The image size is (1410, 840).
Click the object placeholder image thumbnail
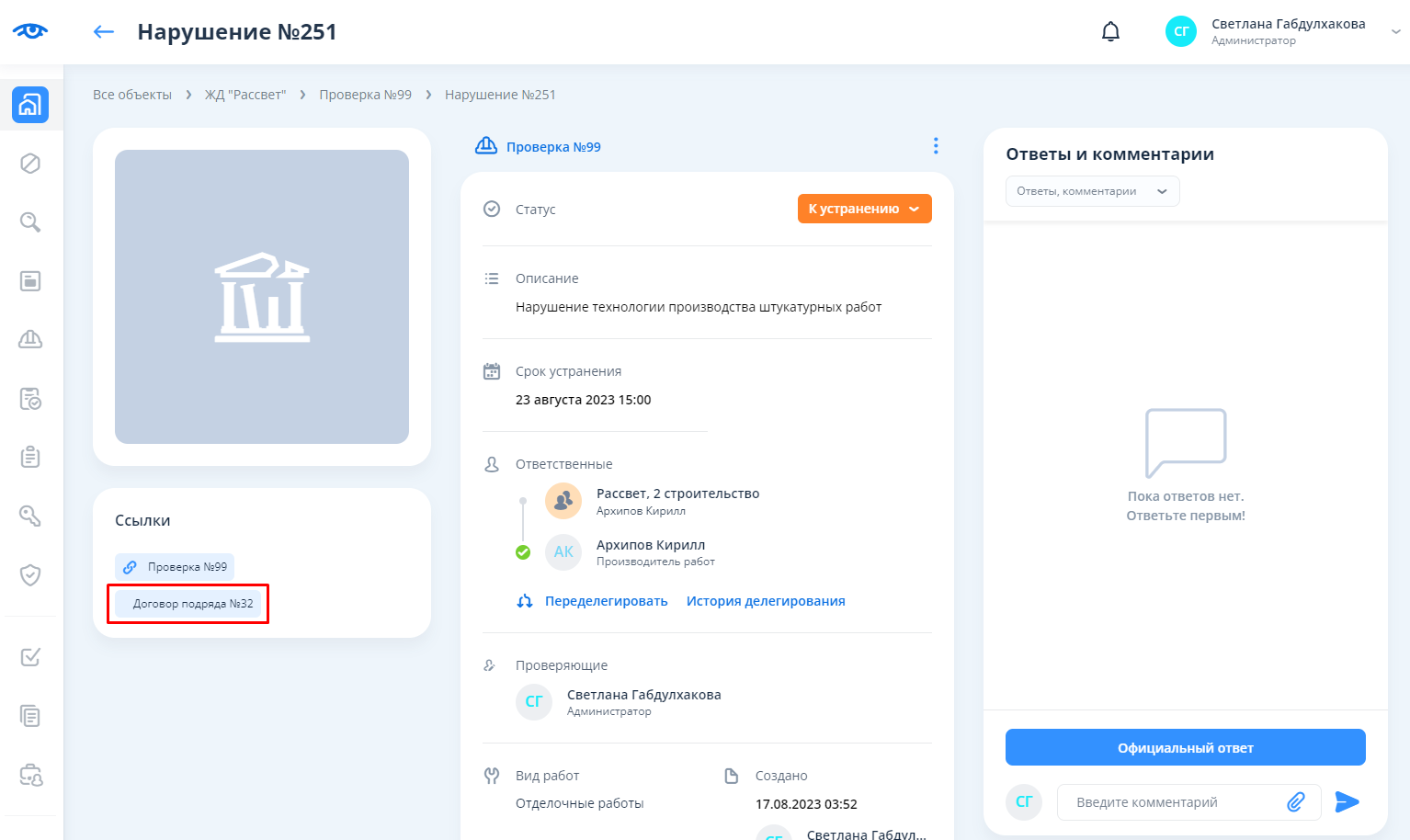click(x=262, y=297)
